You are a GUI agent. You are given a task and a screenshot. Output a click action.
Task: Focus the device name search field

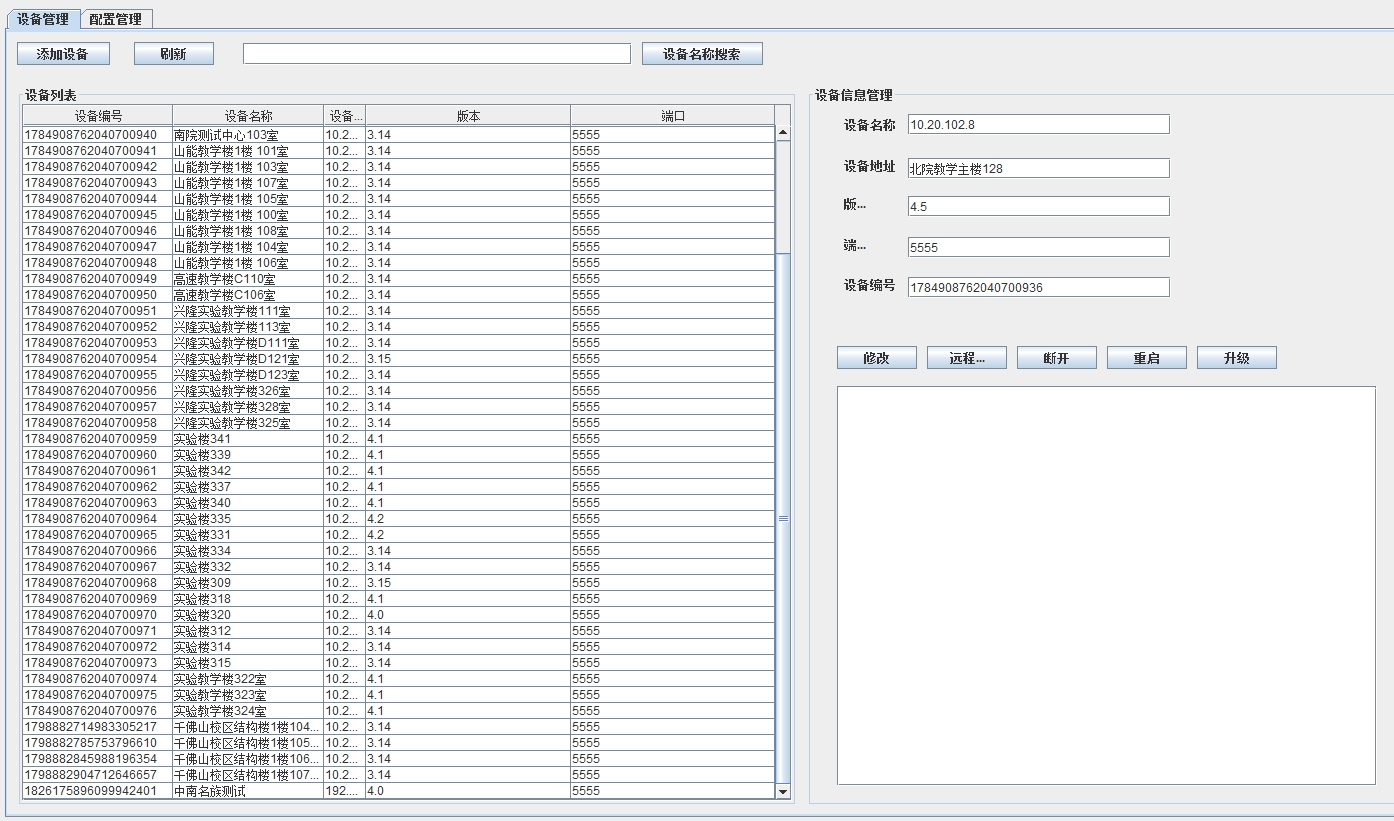tap(436, 54)
